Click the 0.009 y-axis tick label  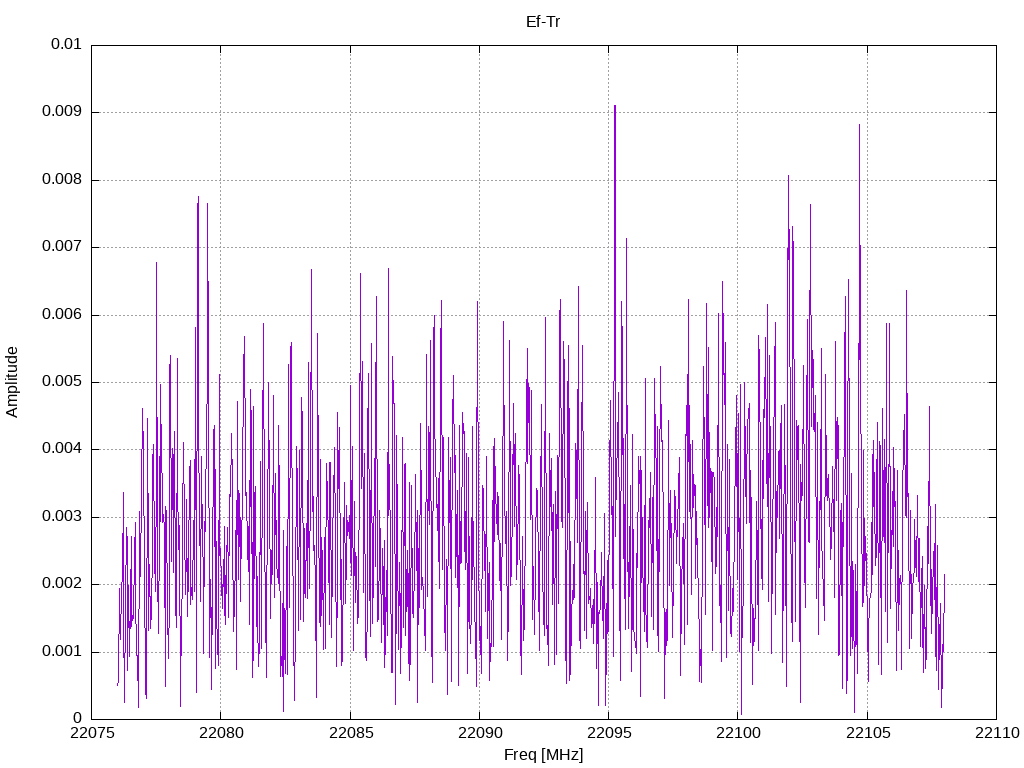pos(62,112)
